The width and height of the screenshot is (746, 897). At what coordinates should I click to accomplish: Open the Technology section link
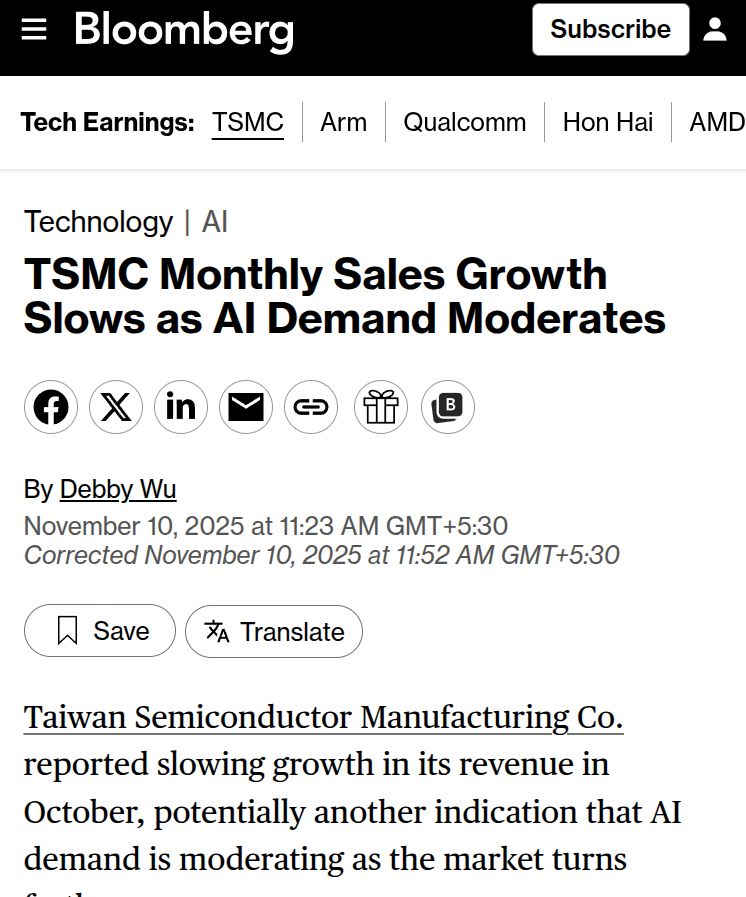point(98,222)
